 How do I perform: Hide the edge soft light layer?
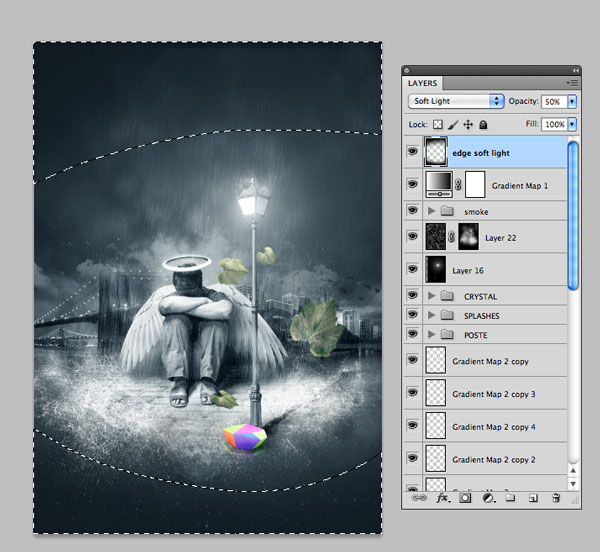413,153
